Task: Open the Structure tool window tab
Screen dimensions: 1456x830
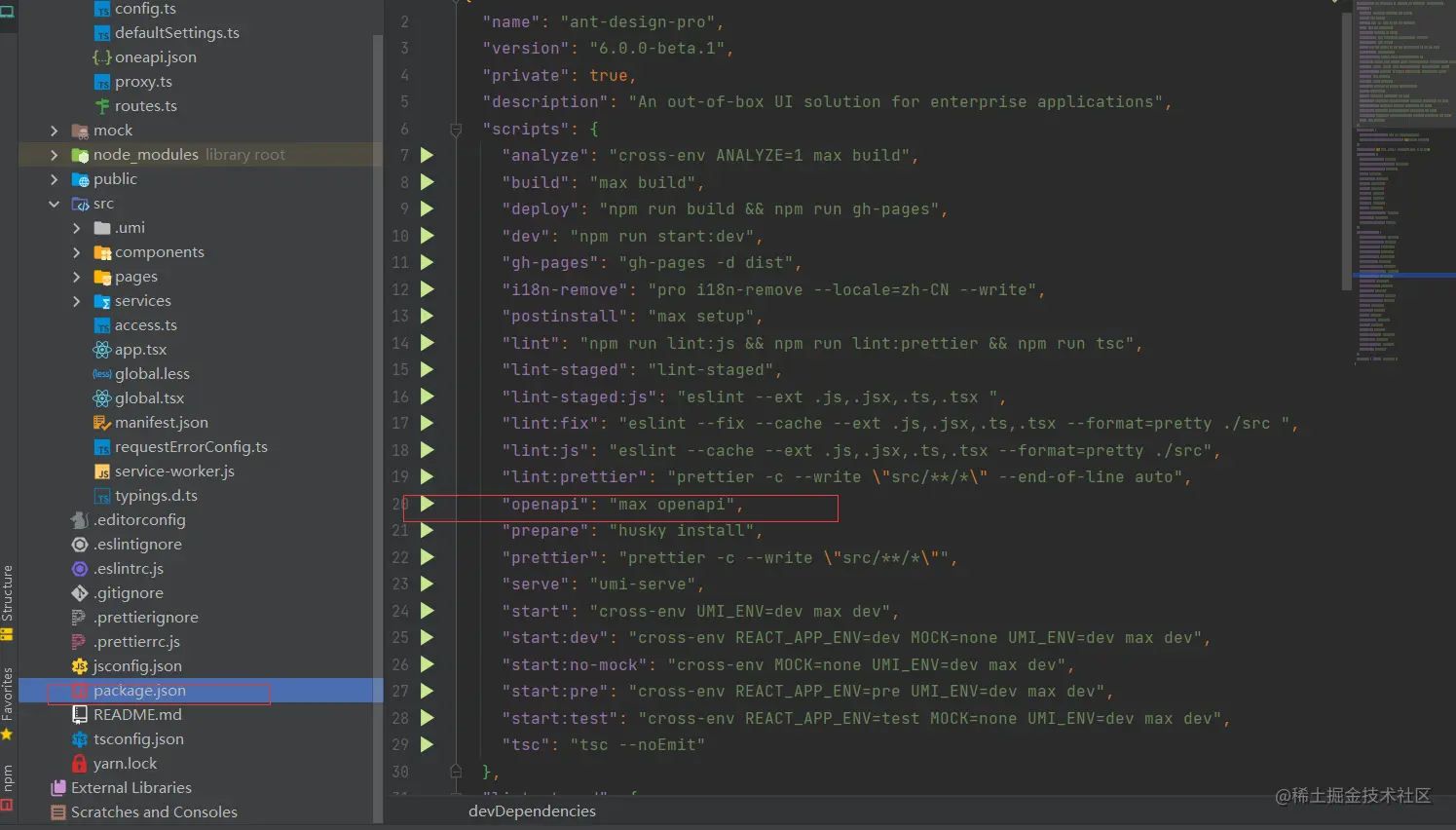Action: (7, 603)
